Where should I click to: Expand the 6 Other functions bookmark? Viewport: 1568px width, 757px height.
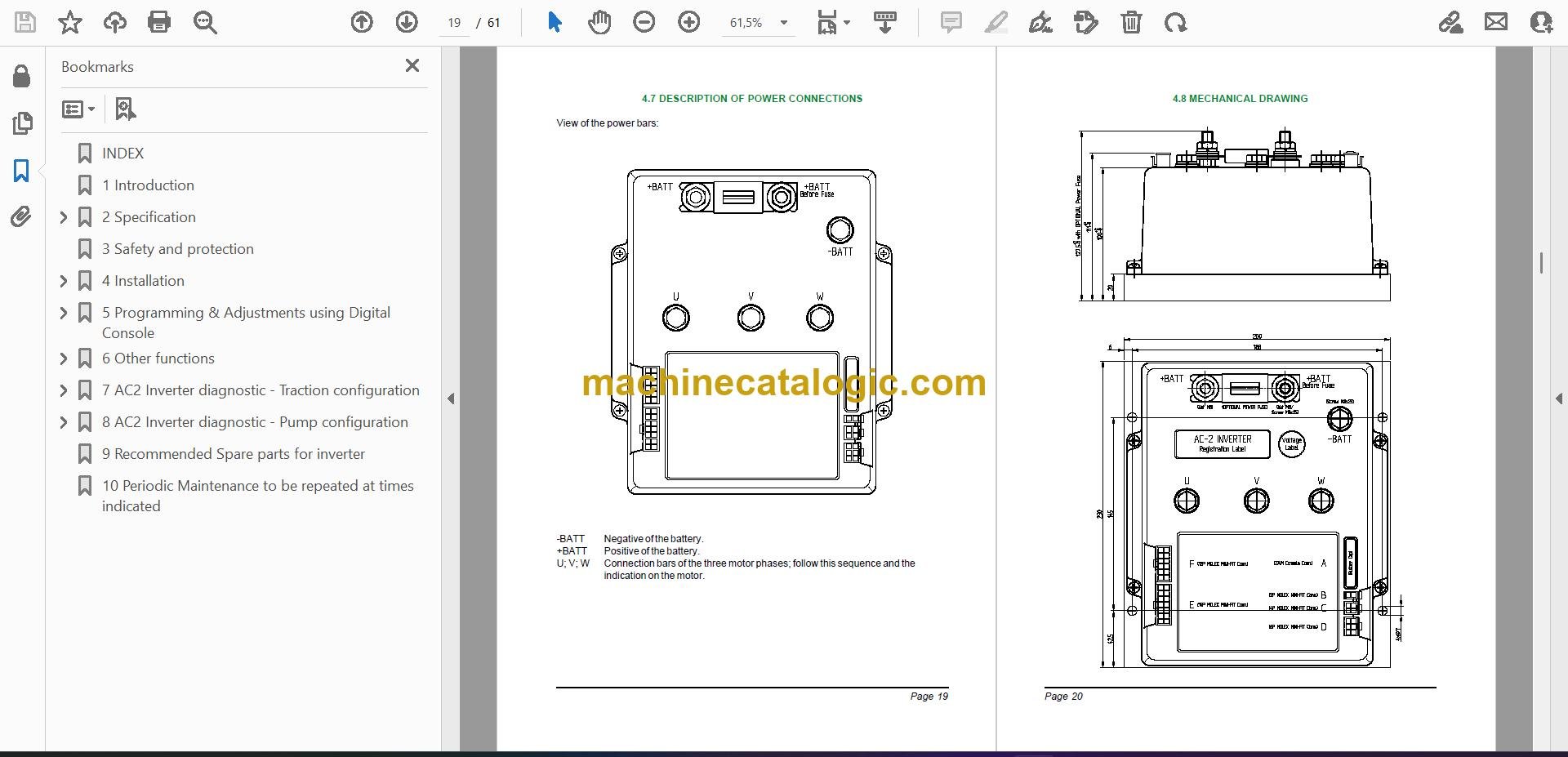pos(64,358)
